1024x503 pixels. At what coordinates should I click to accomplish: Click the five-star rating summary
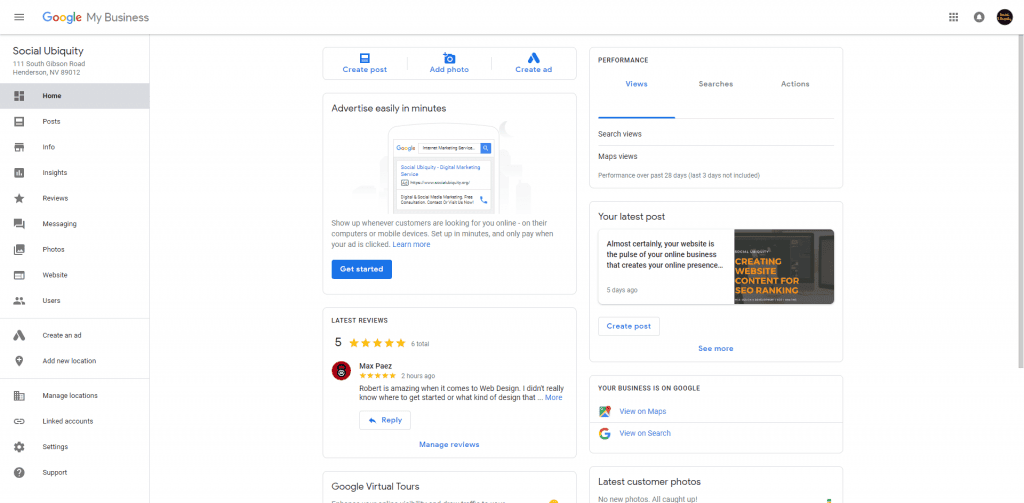coord(377,342)
